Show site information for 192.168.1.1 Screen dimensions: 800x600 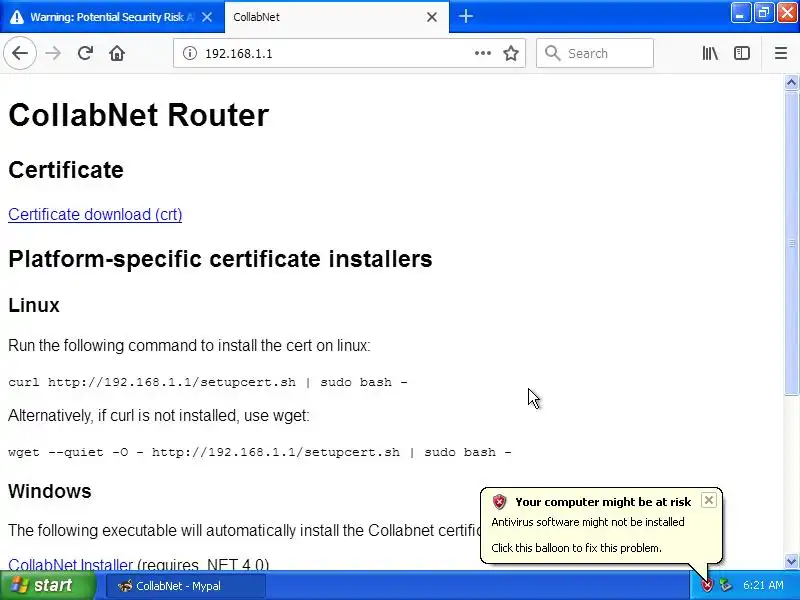click(x=190, y=53)
